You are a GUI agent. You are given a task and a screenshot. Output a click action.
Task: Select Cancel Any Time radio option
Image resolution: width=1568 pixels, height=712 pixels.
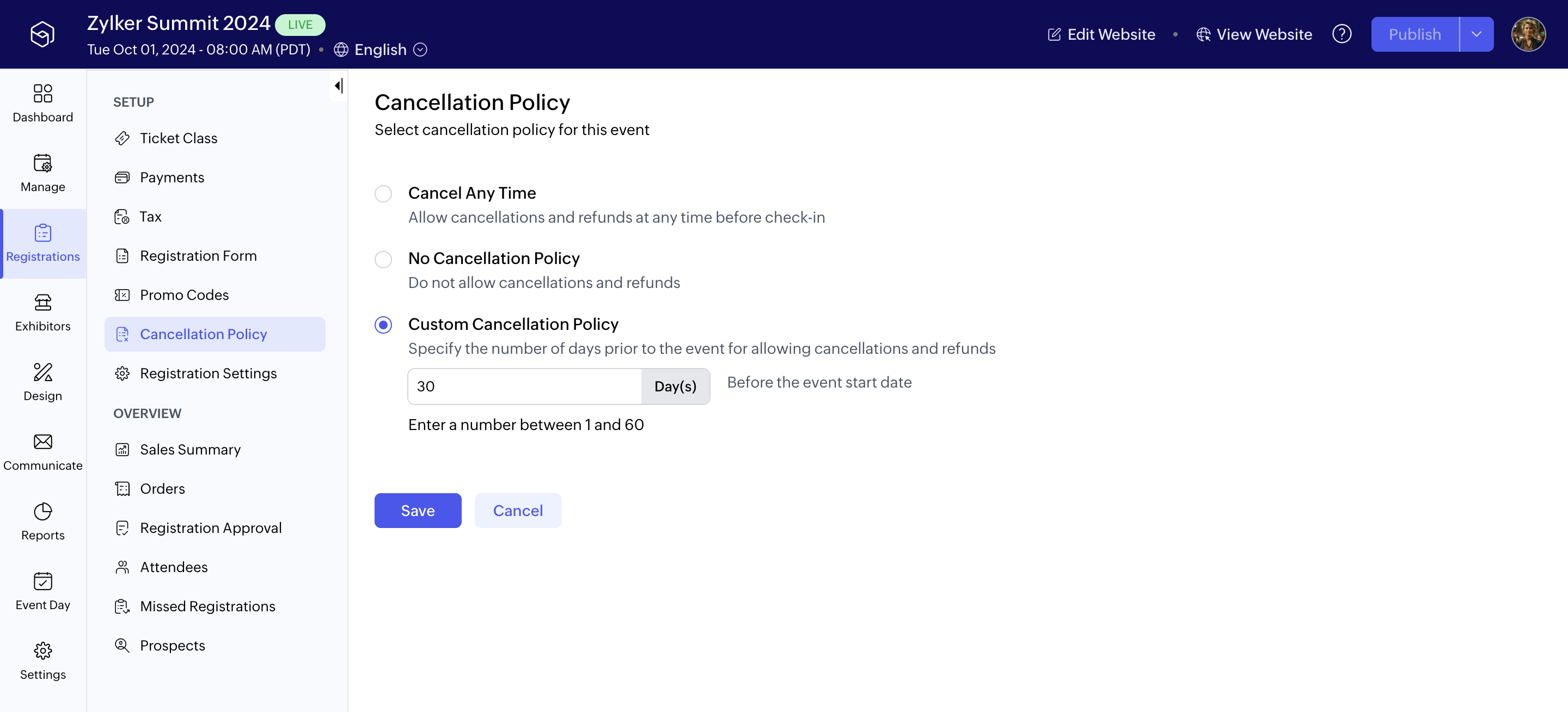pos(383,194)
